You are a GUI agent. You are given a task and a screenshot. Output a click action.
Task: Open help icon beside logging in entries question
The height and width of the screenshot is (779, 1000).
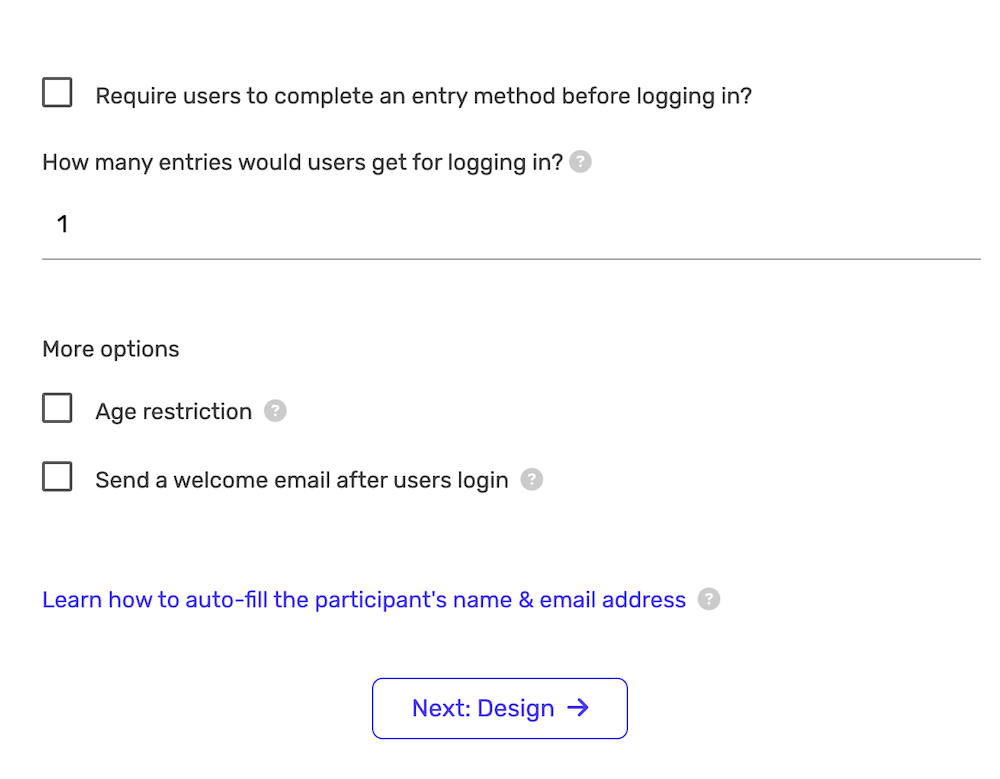(580, 162)
